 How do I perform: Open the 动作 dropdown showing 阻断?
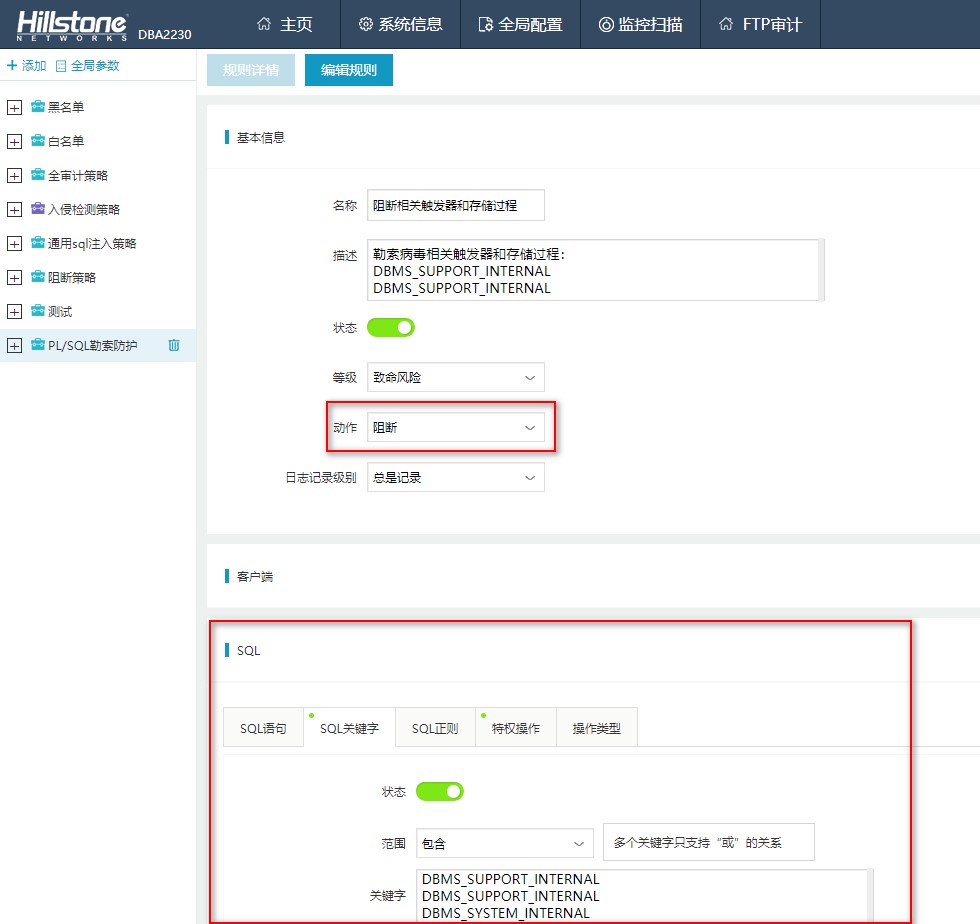(456, 428)
